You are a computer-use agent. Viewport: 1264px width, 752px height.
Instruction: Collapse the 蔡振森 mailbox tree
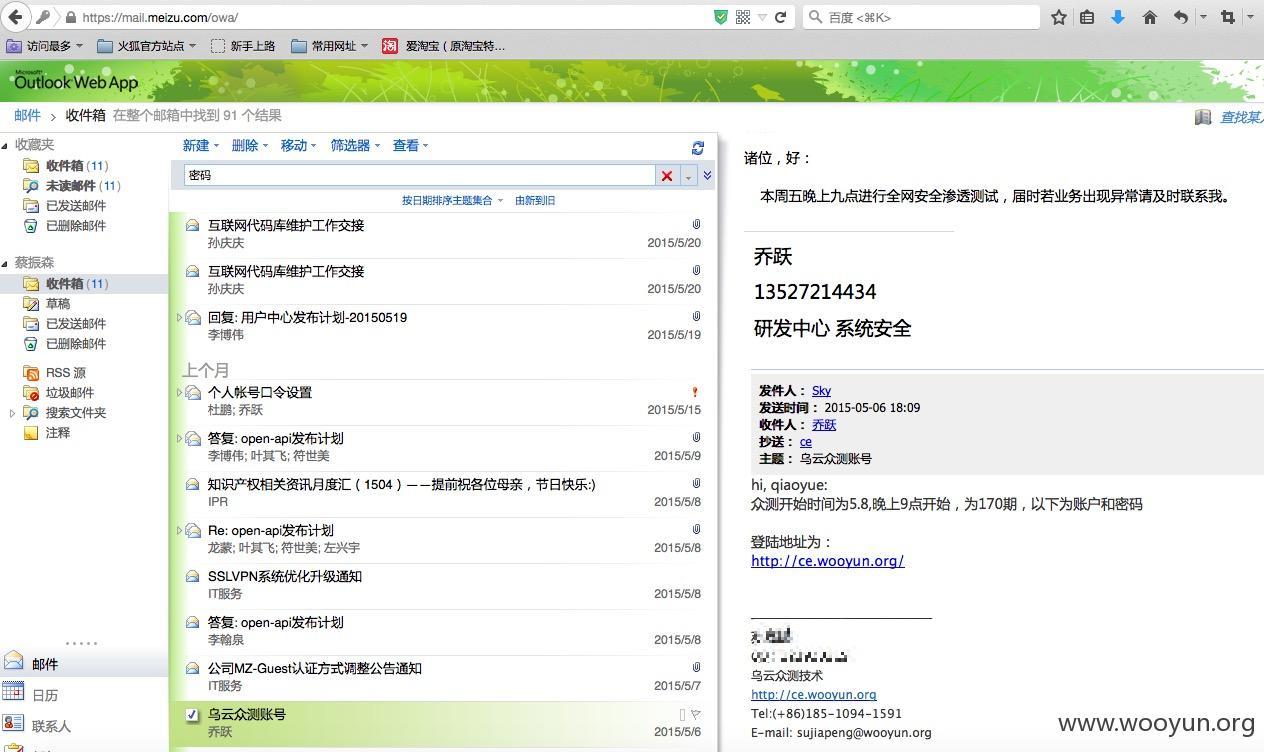click(x=5, y=264)
